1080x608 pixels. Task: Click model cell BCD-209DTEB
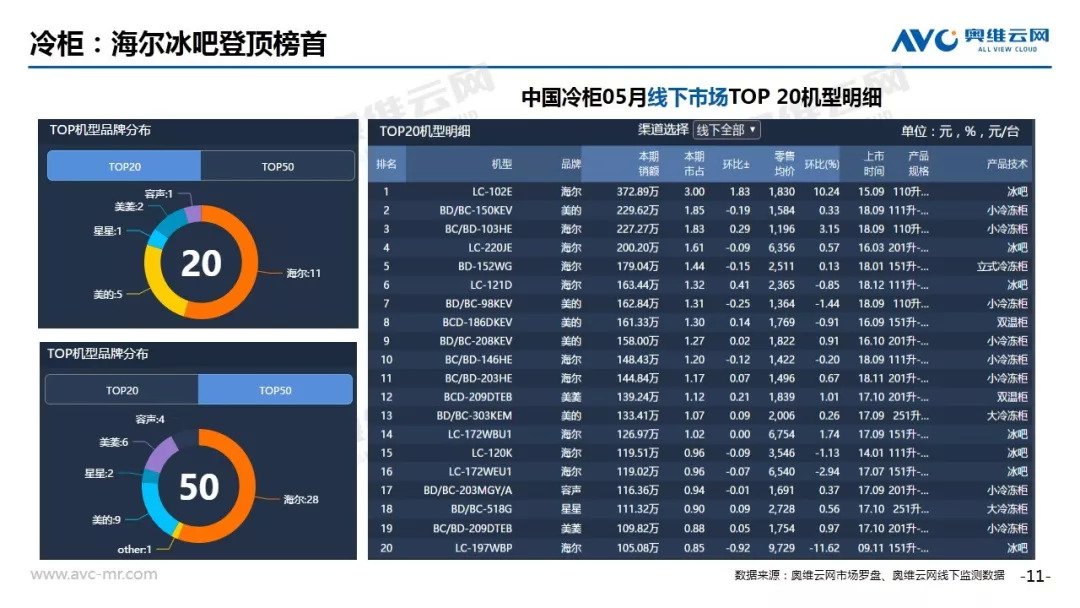(x=478, y=397)
